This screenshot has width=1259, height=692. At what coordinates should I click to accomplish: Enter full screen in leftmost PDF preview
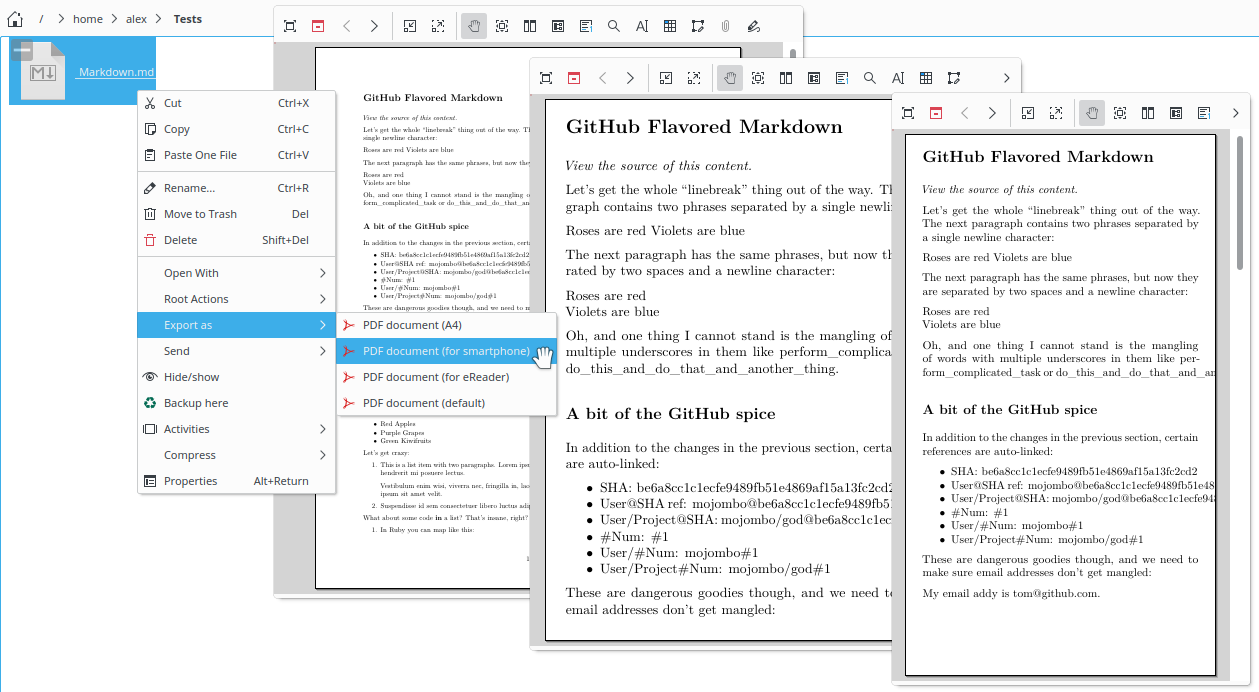coord(289,26)
